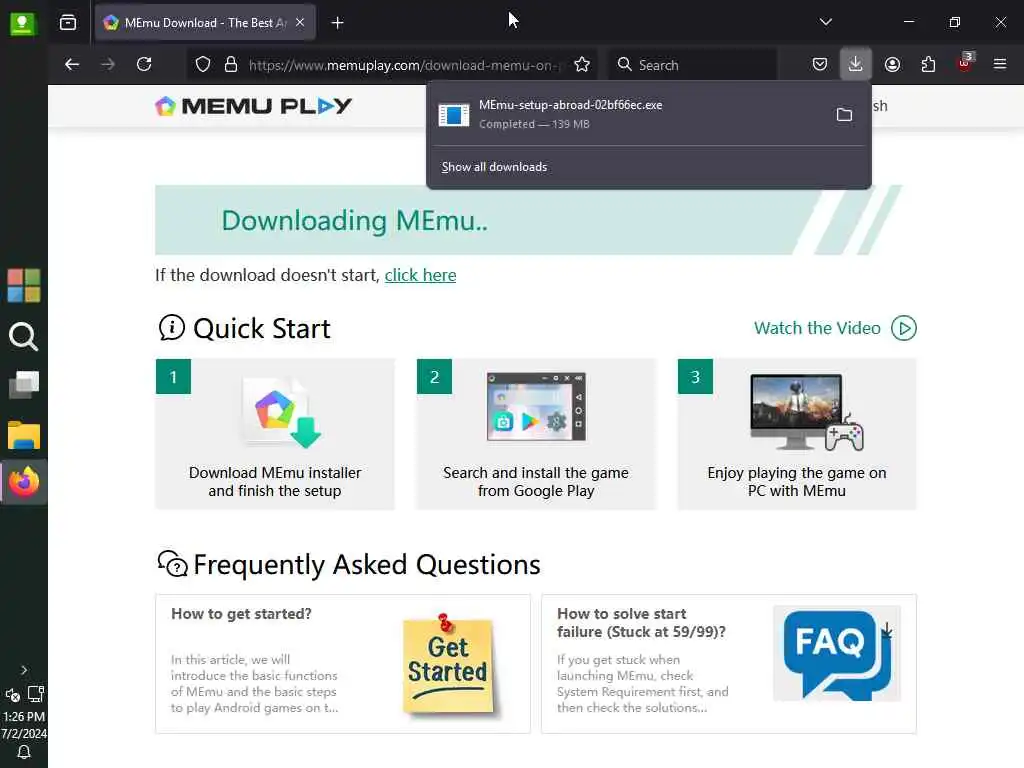The image size is (1024, 768).
Task: Reload the current page
Action: (144, 64)
